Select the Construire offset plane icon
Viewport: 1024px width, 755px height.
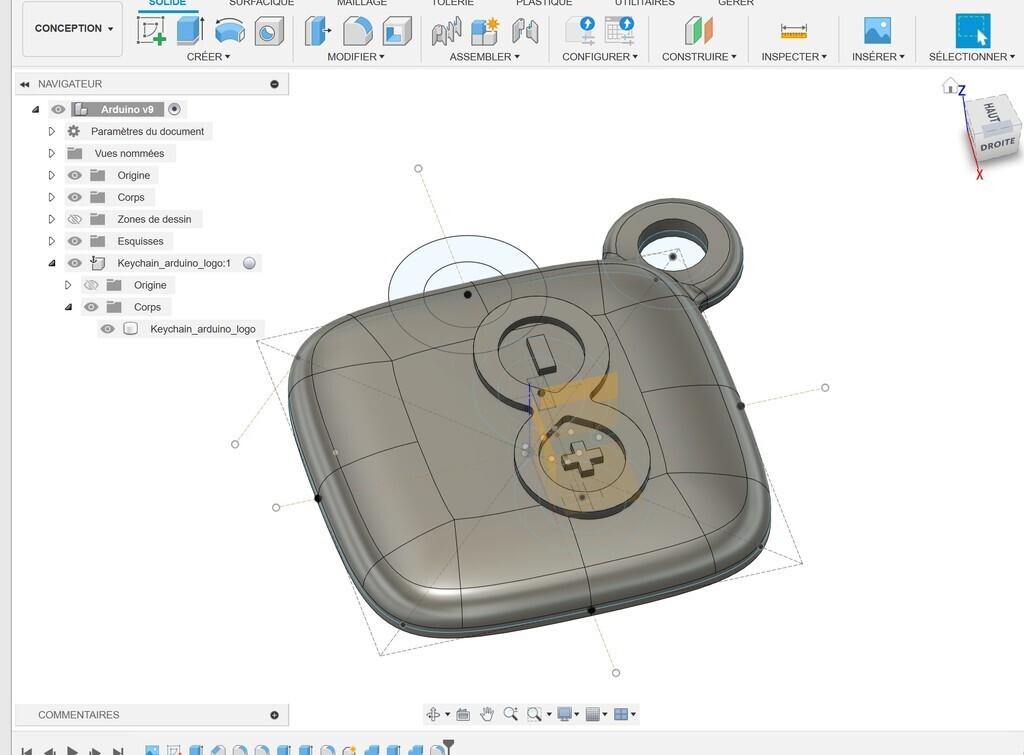point(698,31)
